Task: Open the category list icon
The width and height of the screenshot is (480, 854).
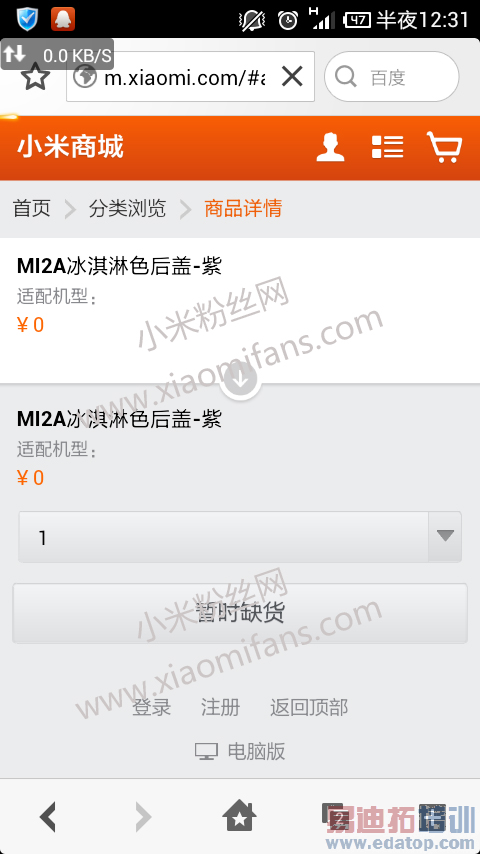Action: click(387, 147)
